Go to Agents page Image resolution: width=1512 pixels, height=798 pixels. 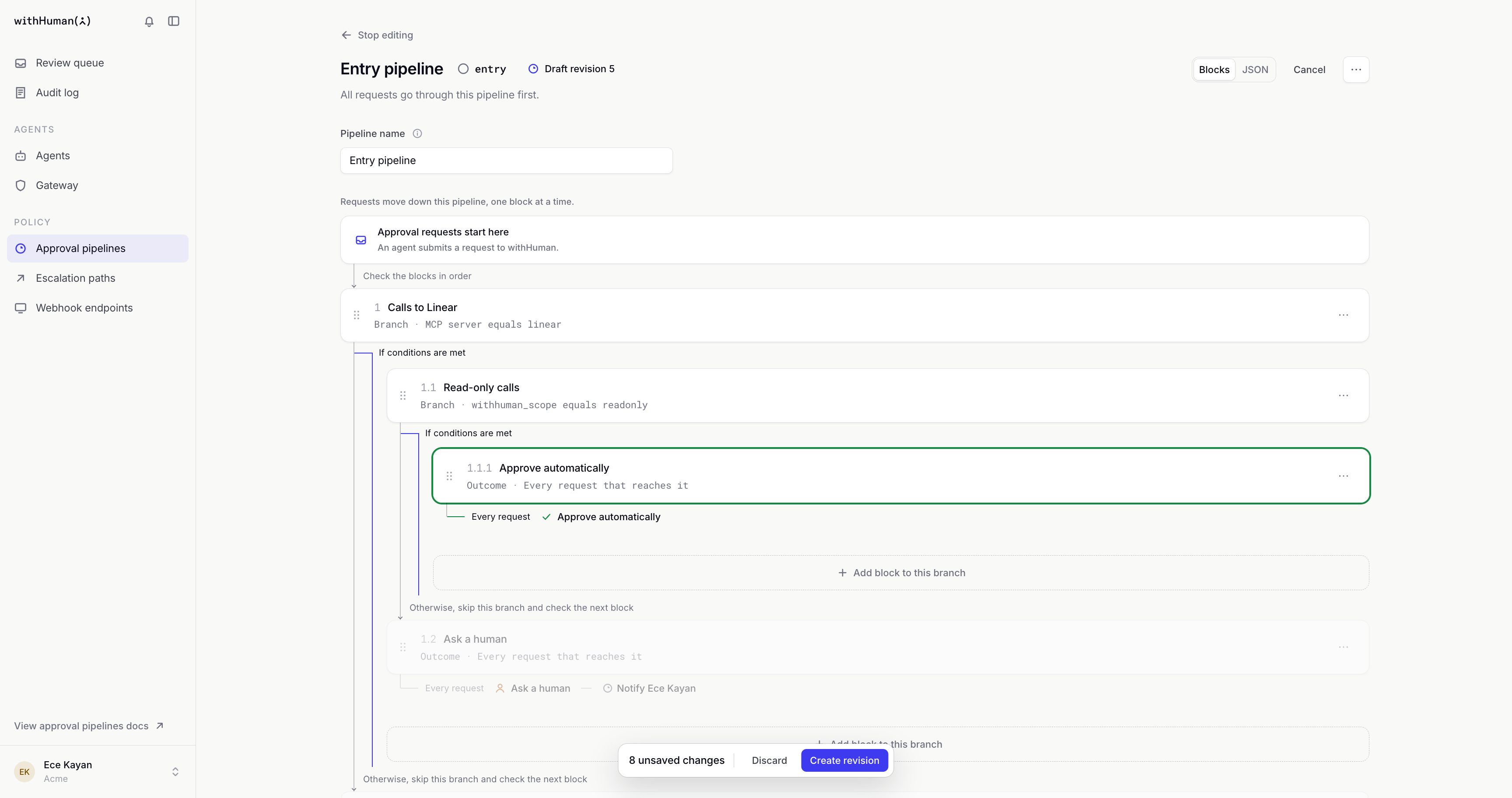pyautogui.click(x=98, y=155)
